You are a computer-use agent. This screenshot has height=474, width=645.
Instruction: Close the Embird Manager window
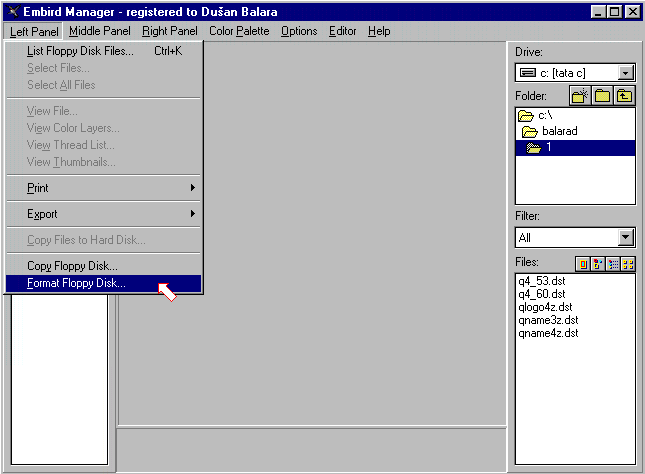(x=633, y=12)
